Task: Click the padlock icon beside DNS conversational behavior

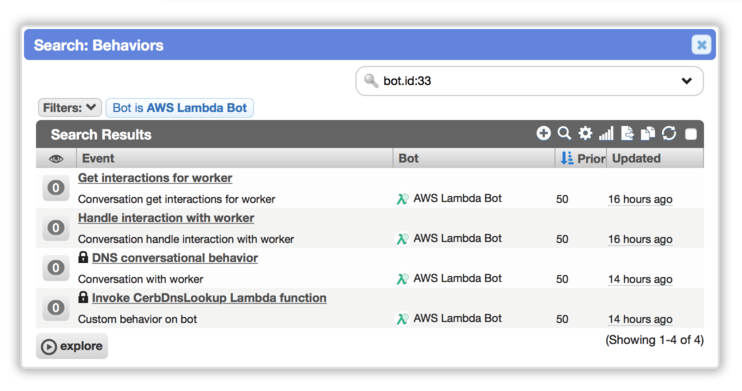Action: [x=83, y=257]
